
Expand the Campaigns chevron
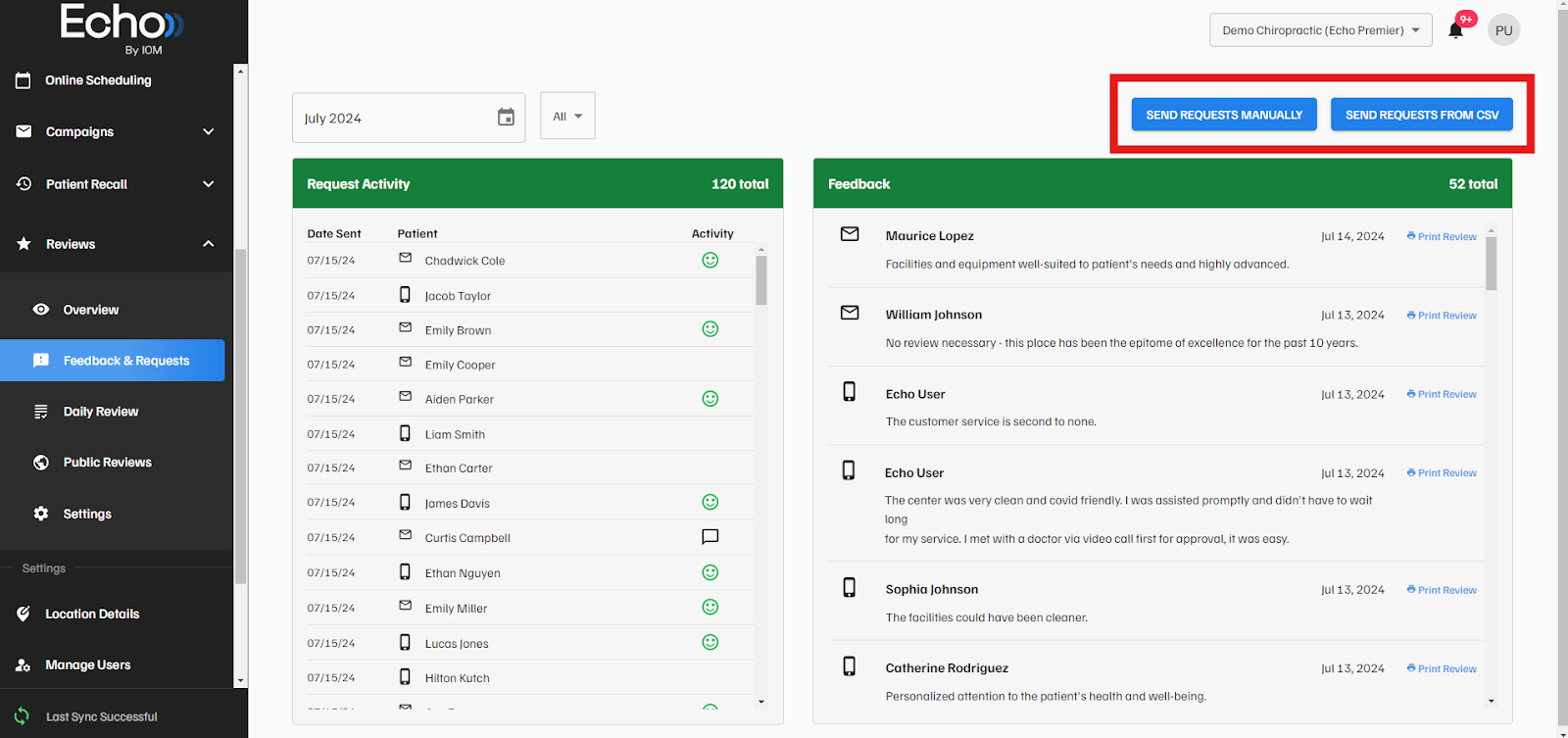click(x=208, y=131)
